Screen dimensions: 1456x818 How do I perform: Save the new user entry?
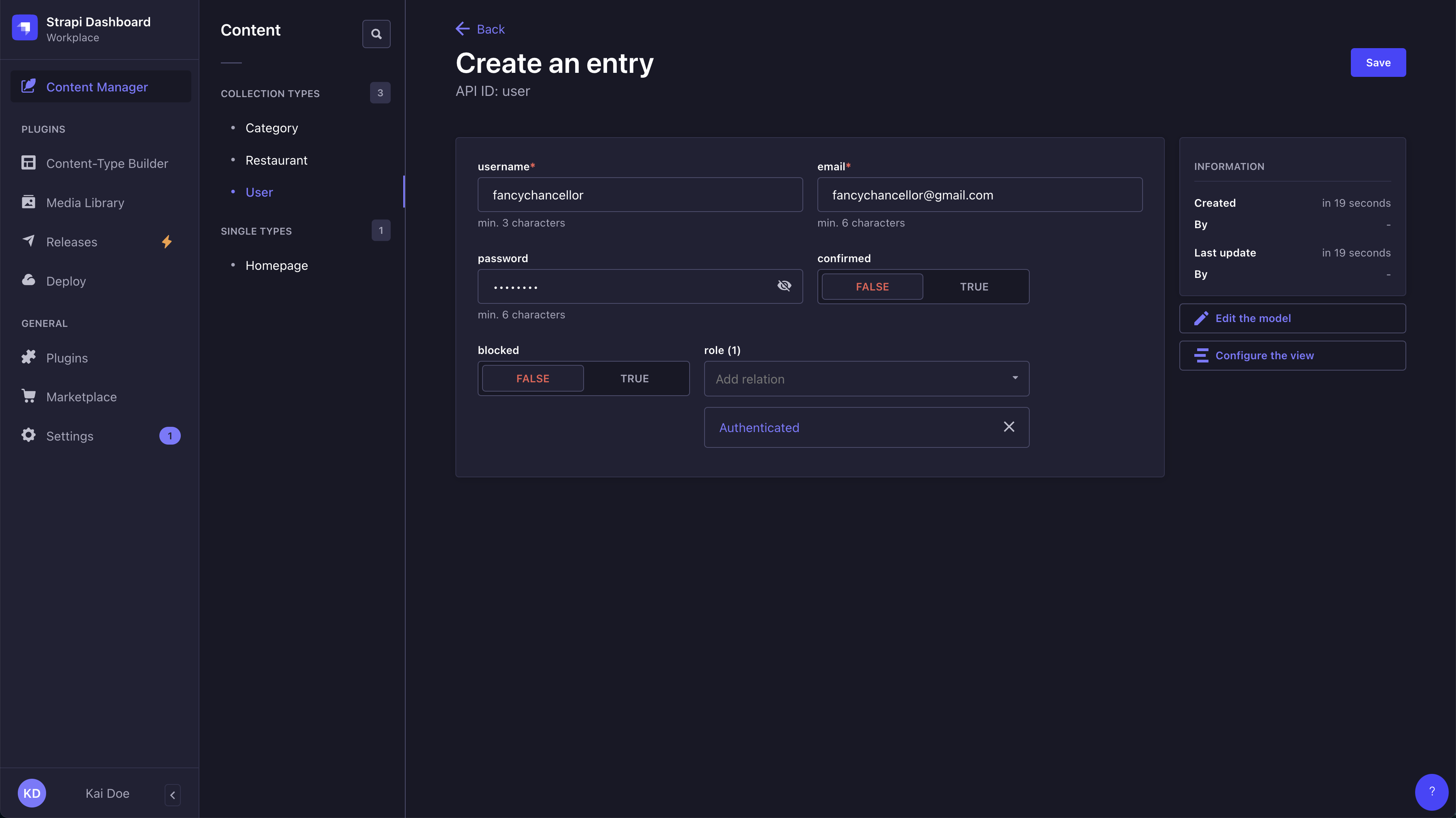pos(1378,62)
